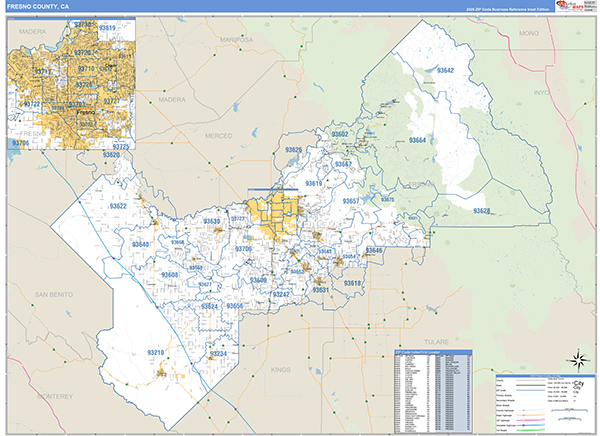Click the MARIPOSA county label

[239, 39]
